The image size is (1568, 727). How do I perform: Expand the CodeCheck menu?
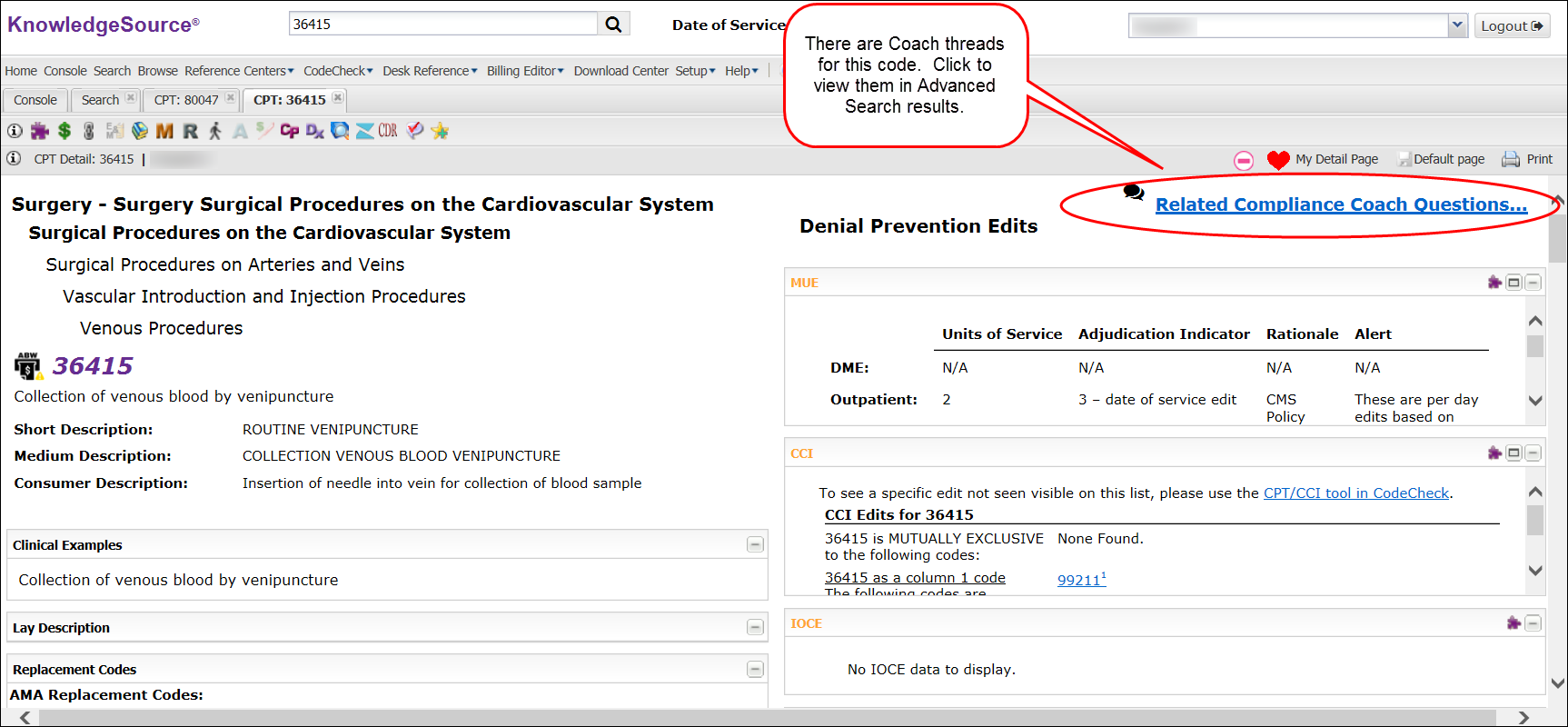pos(338,71)
